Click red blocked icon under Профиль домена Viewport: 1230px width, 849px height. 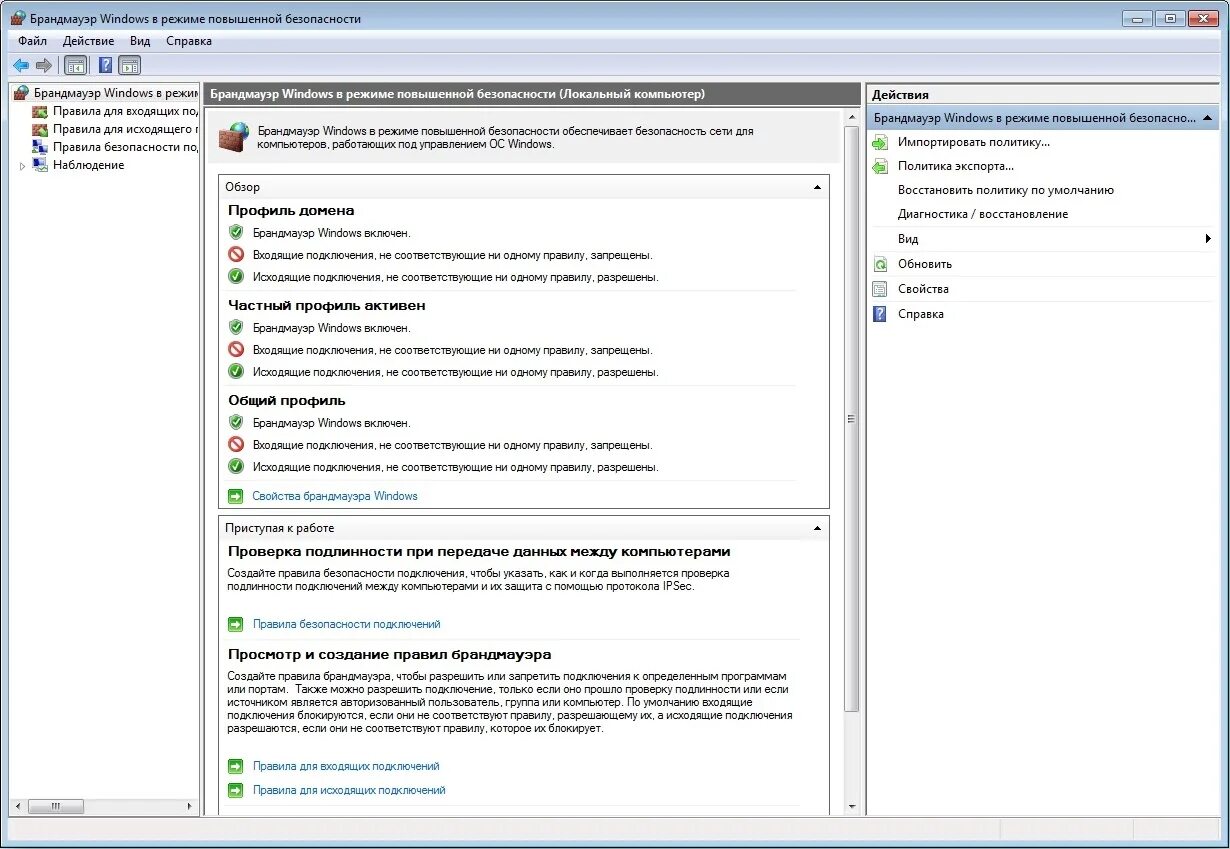[x=236, y=255]
